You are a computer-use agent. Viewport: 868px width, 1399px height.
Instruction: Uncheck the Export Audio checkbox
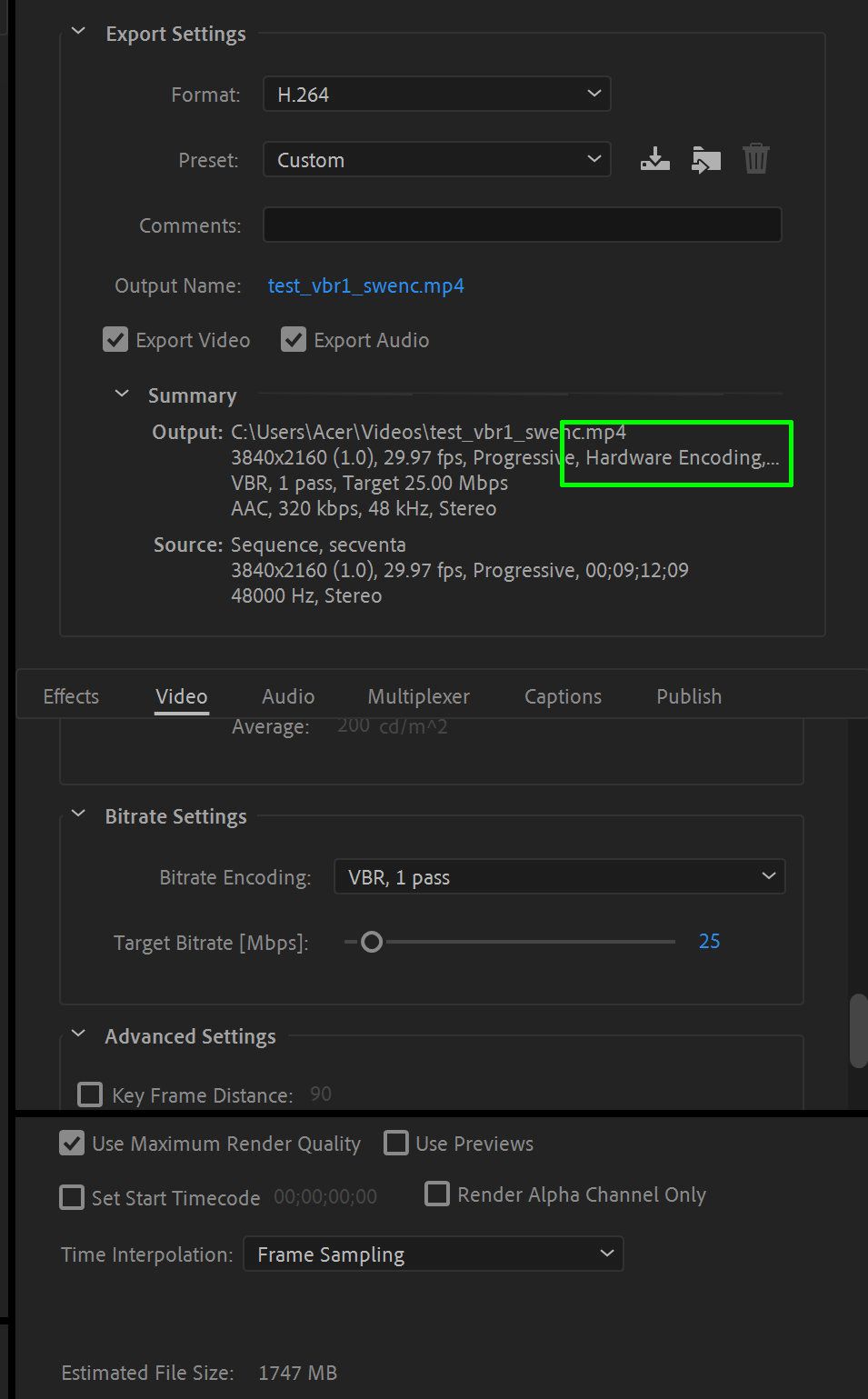pos(294,340)
